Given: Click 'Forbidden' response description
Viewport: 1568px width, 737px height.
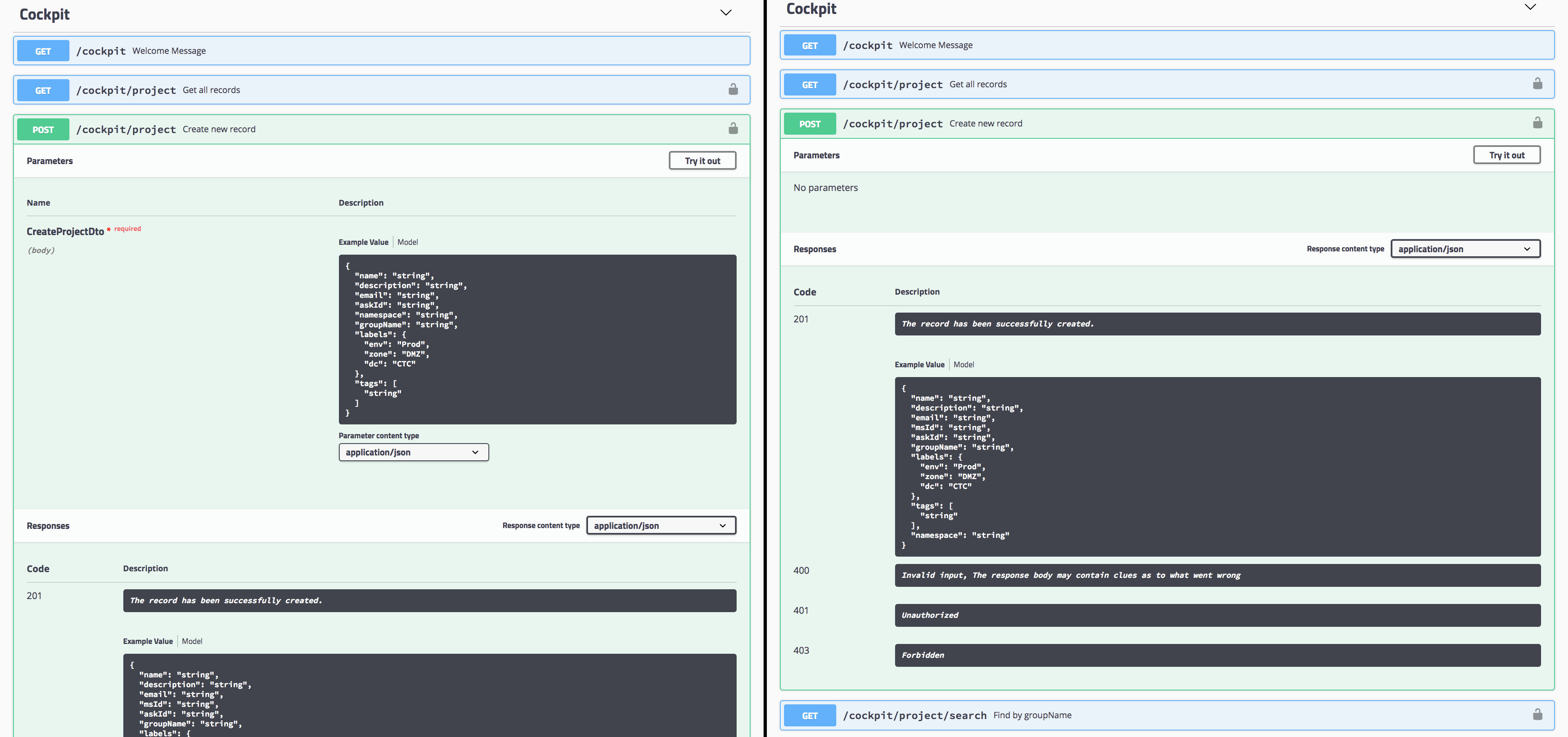Looking at the screenshot, I should click(923, 655).
